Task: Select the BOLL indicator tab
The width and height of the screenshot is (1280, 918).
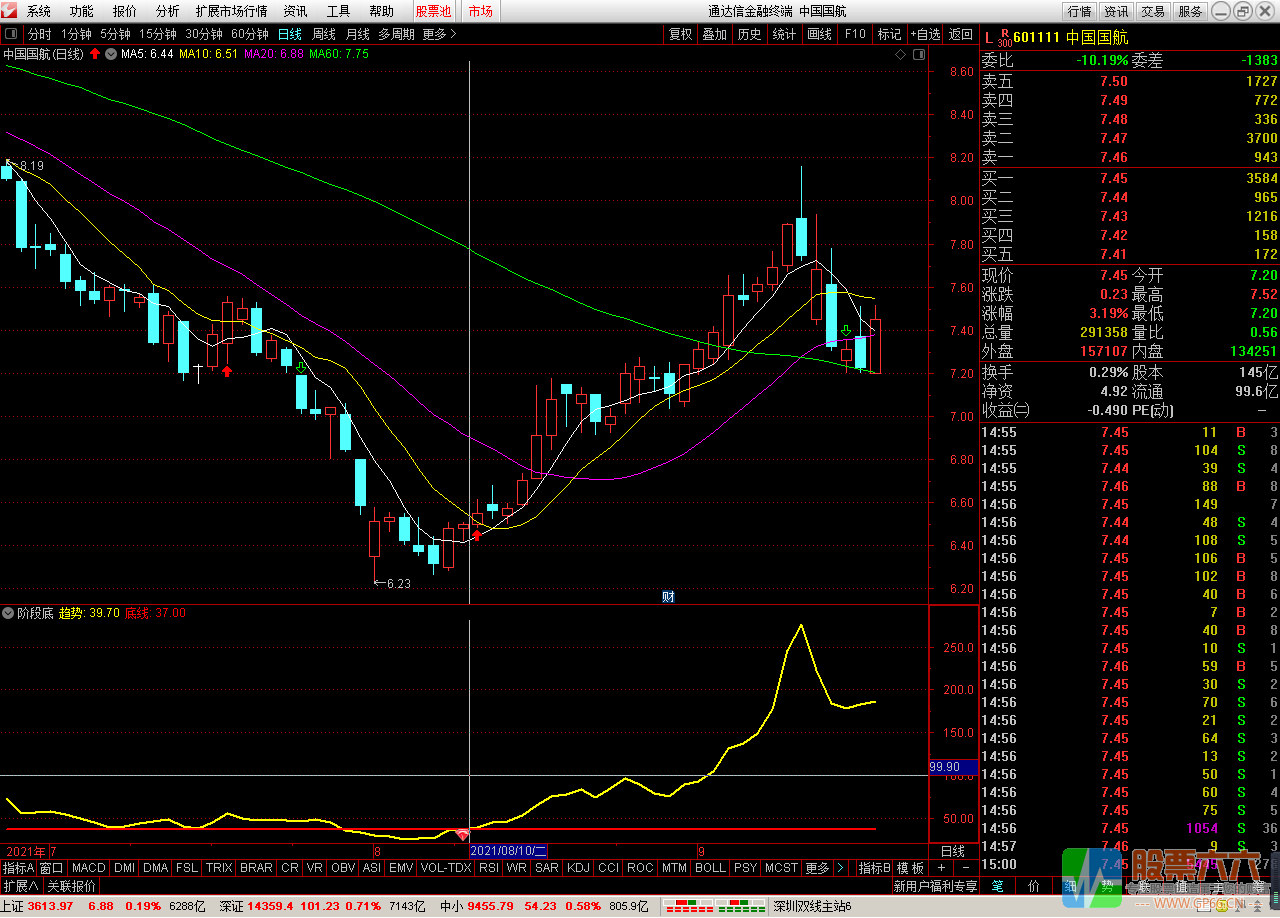Action: pyautogui.click(x=711, y=868)
